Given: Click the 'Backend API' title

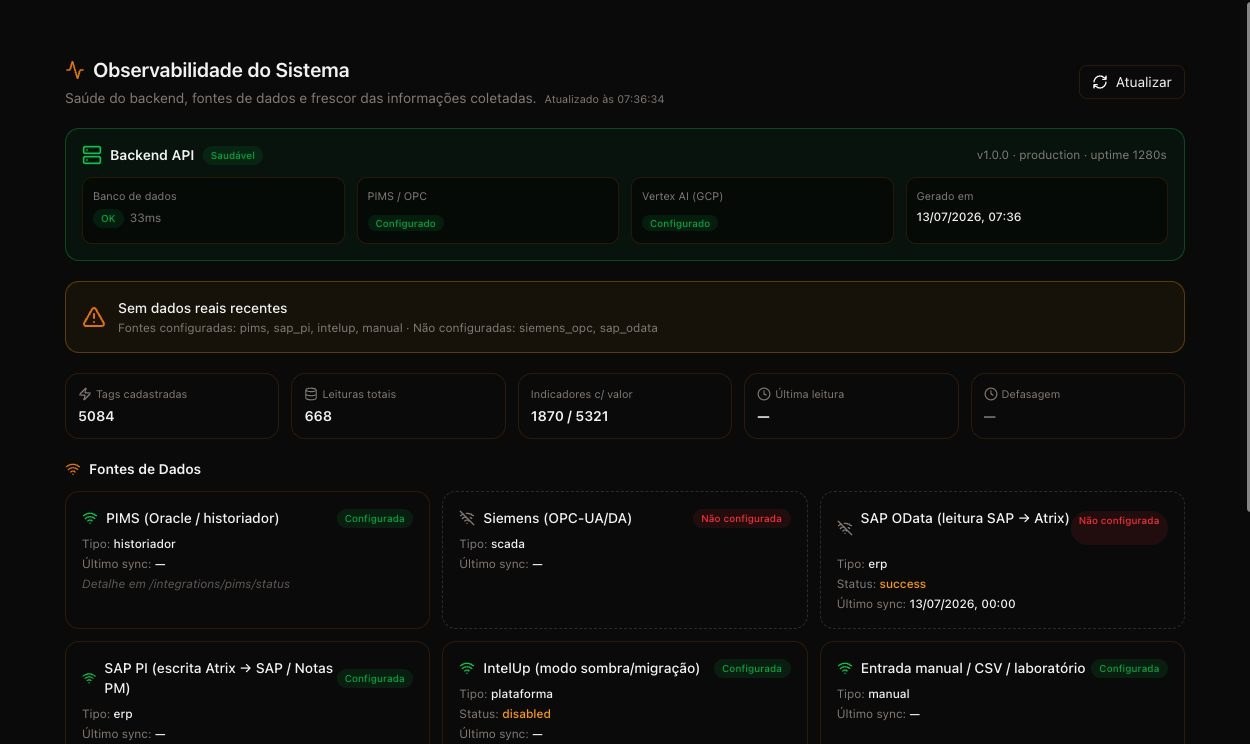Looking at the screenshot, I should [x=152, y=155].
